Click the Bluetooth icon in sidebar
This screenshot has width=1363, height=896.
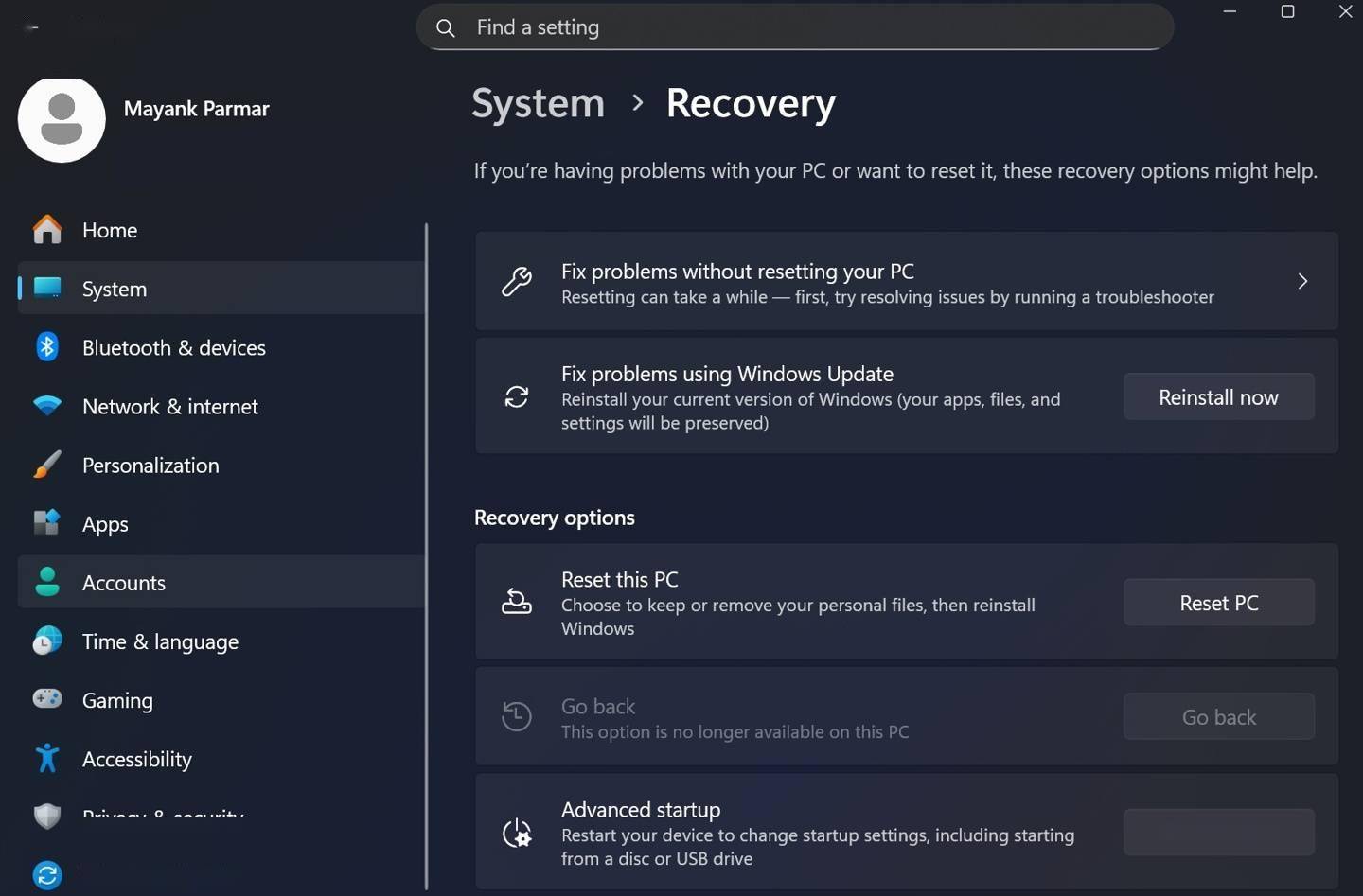pyautogui.click(x=47, y=347)
